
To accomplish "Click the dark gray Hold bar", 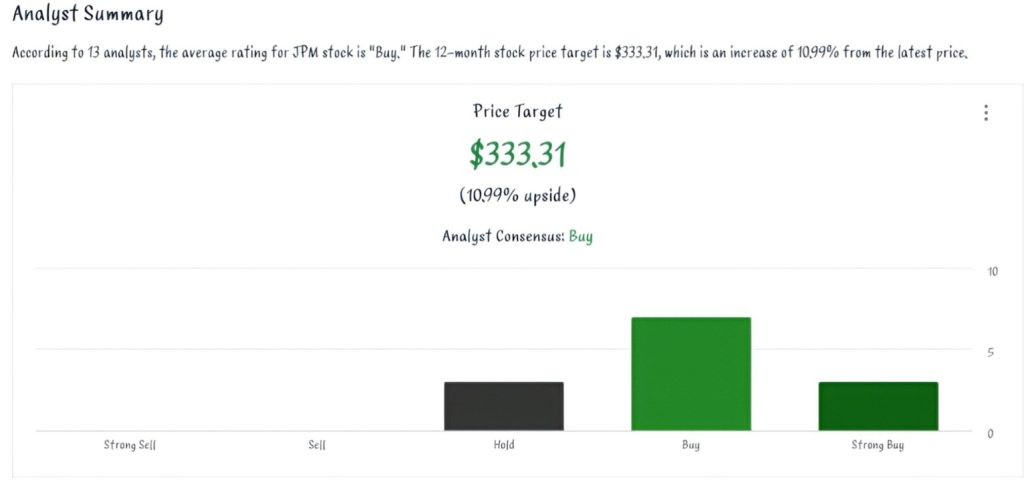I will point(504,406).
